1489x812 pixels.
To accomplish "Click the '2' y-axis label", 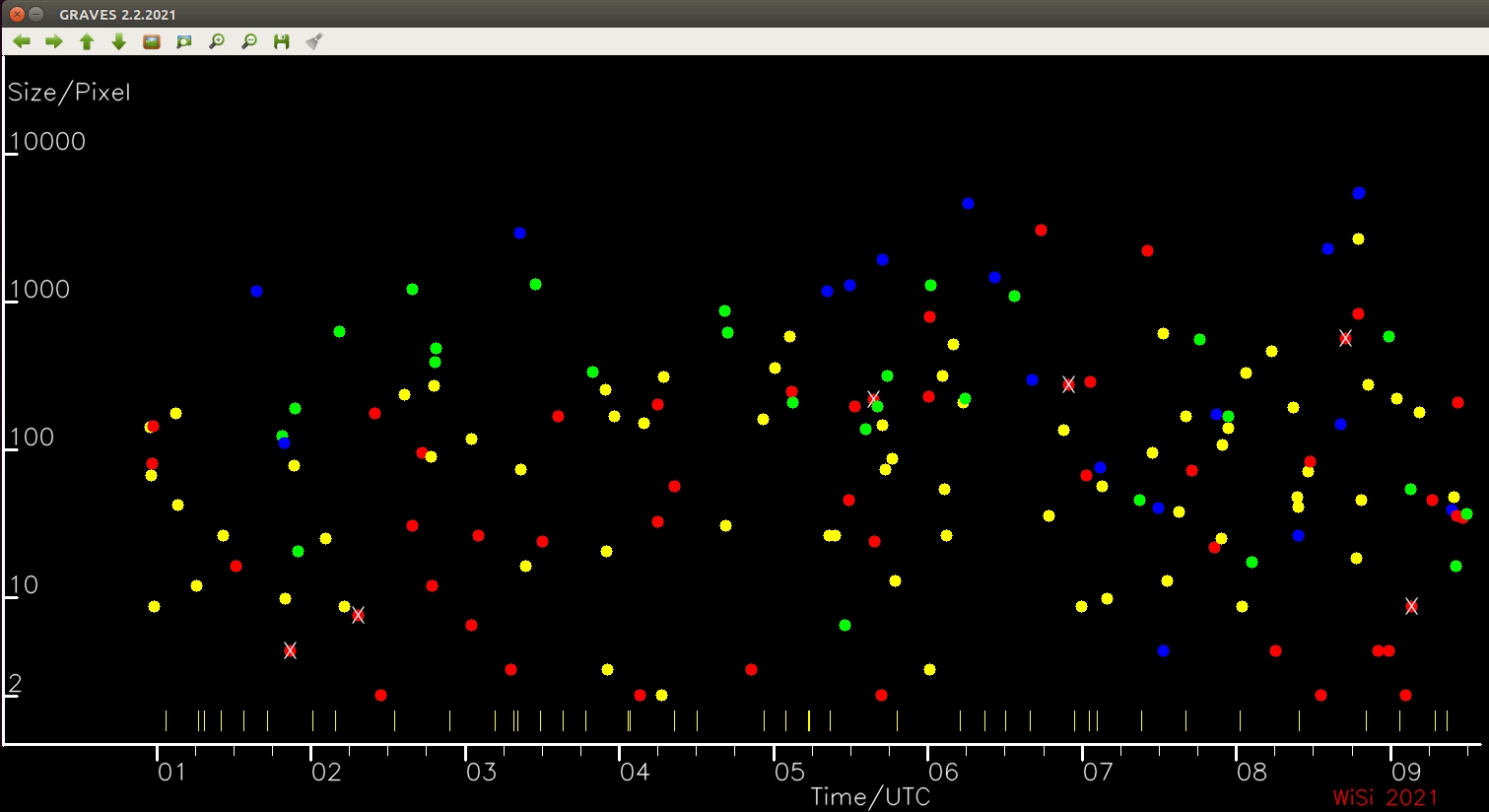I will click(15, 684).
